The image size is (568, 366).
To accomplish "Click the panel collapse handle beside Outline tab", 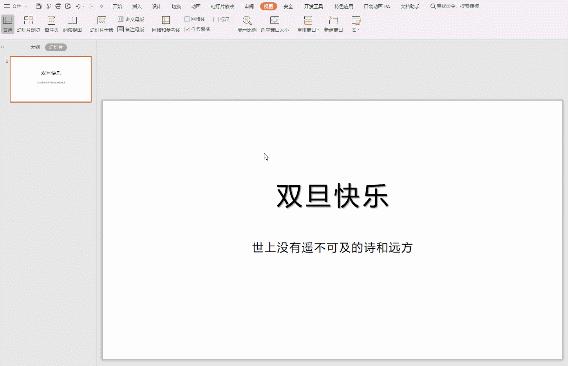I will pyautogui.click(x=3, y=47).
